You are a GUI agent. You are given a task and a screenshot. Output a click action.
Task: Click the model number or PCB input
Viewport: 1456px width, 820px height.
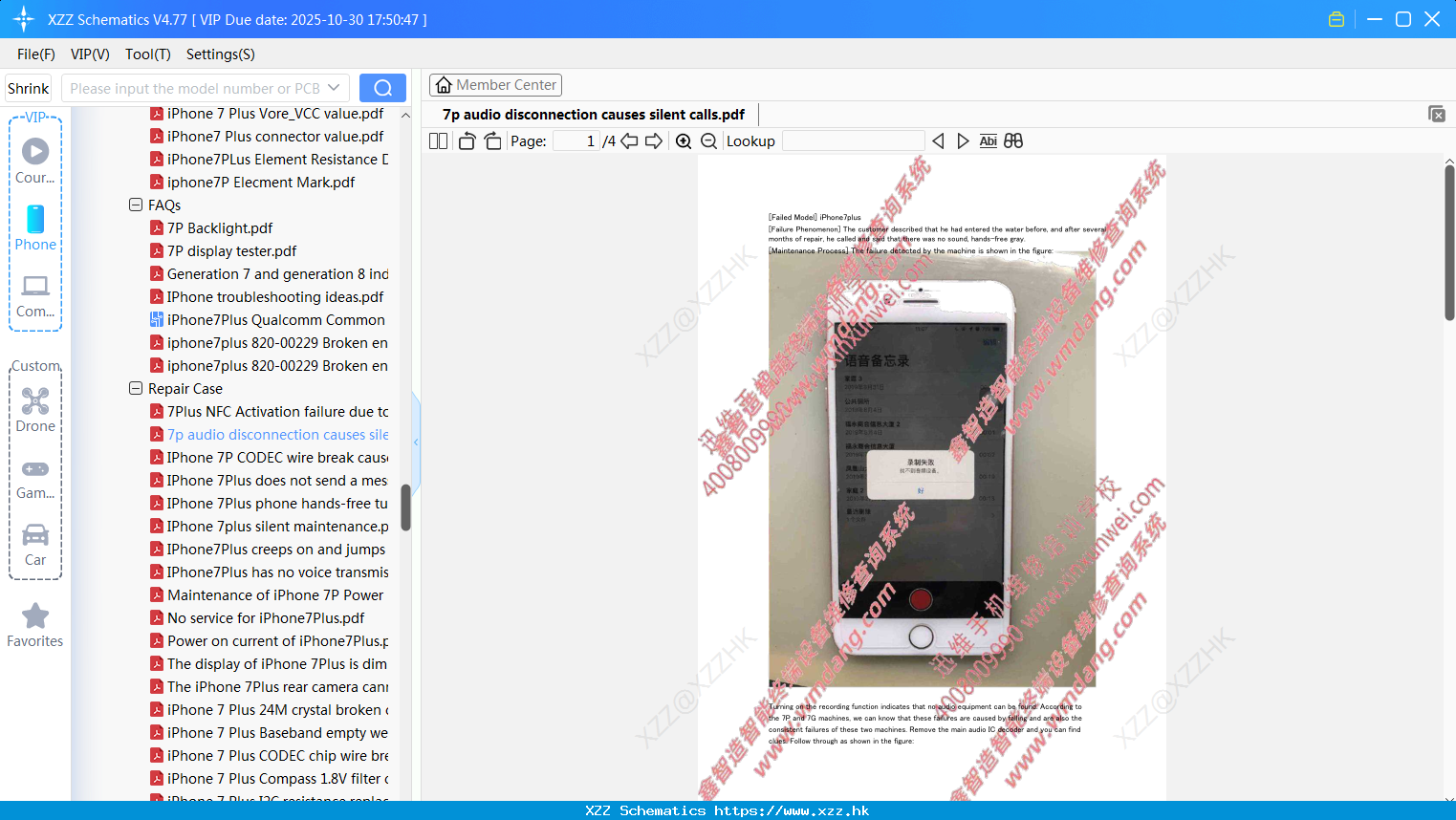click(194, 88)
